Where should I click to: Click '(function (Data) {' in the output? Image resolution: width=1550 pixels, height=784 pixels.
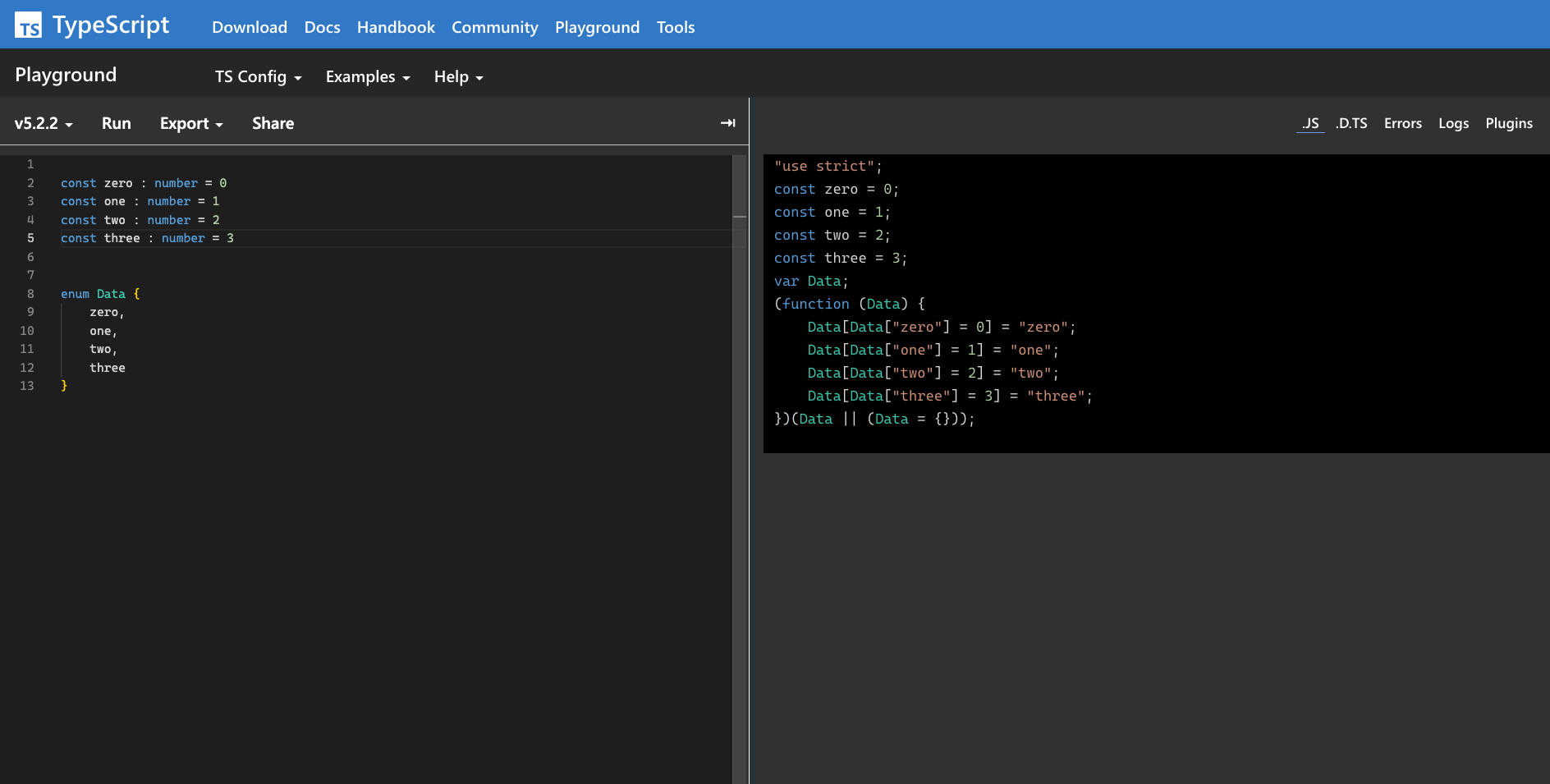coord(850,304)
